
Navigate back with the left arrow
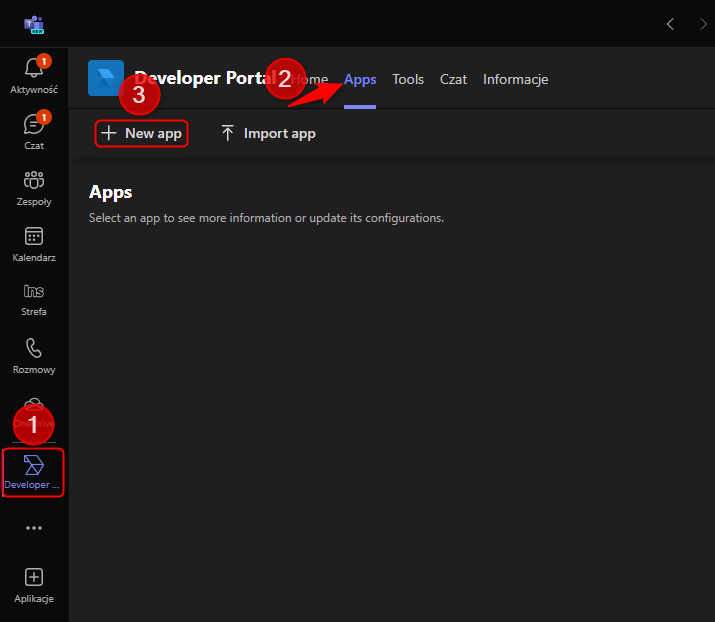(670, 24)
